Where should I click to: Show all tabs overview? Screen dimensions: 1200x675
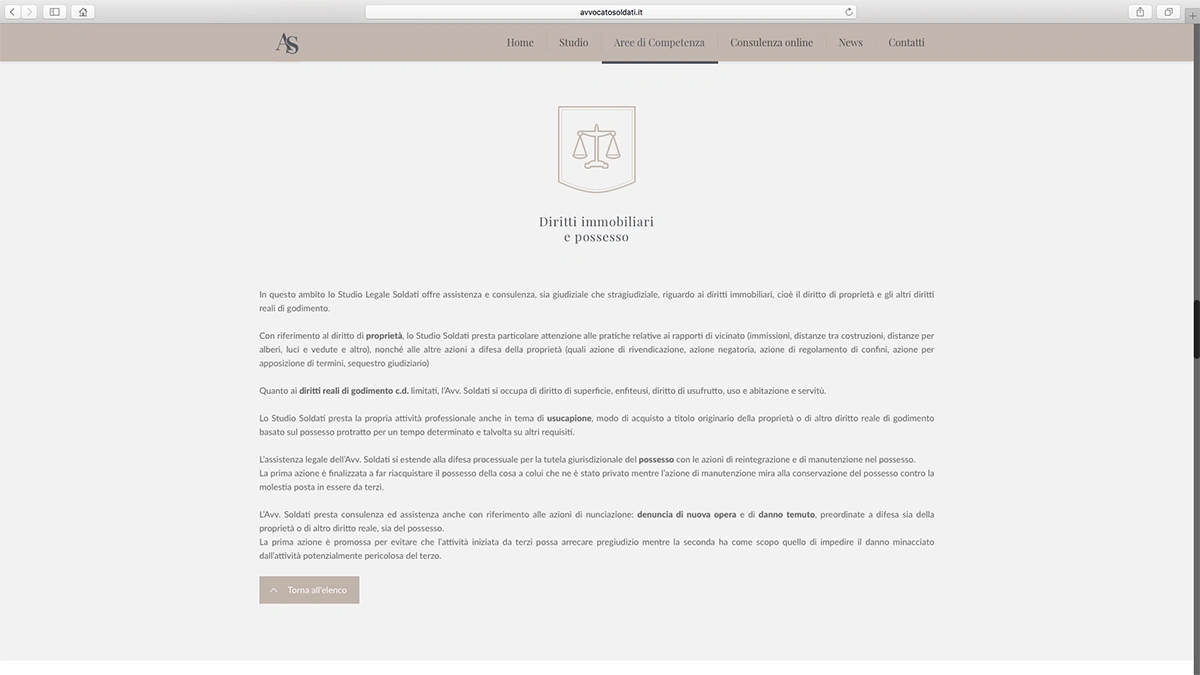point(1168,12)
